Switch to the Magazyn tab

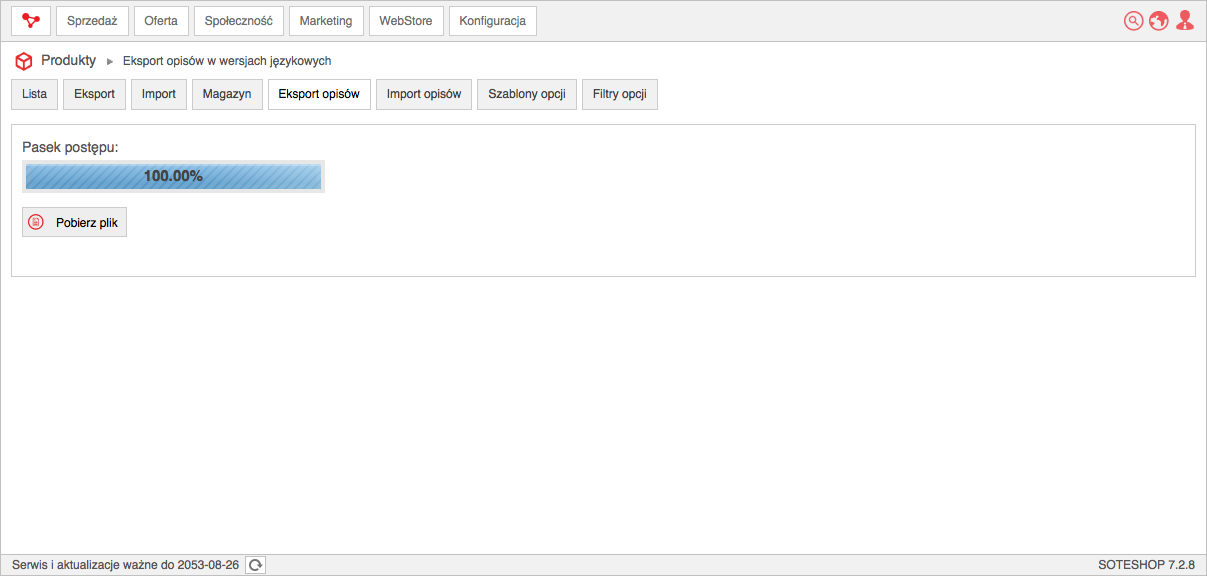[x=227, y=94]
